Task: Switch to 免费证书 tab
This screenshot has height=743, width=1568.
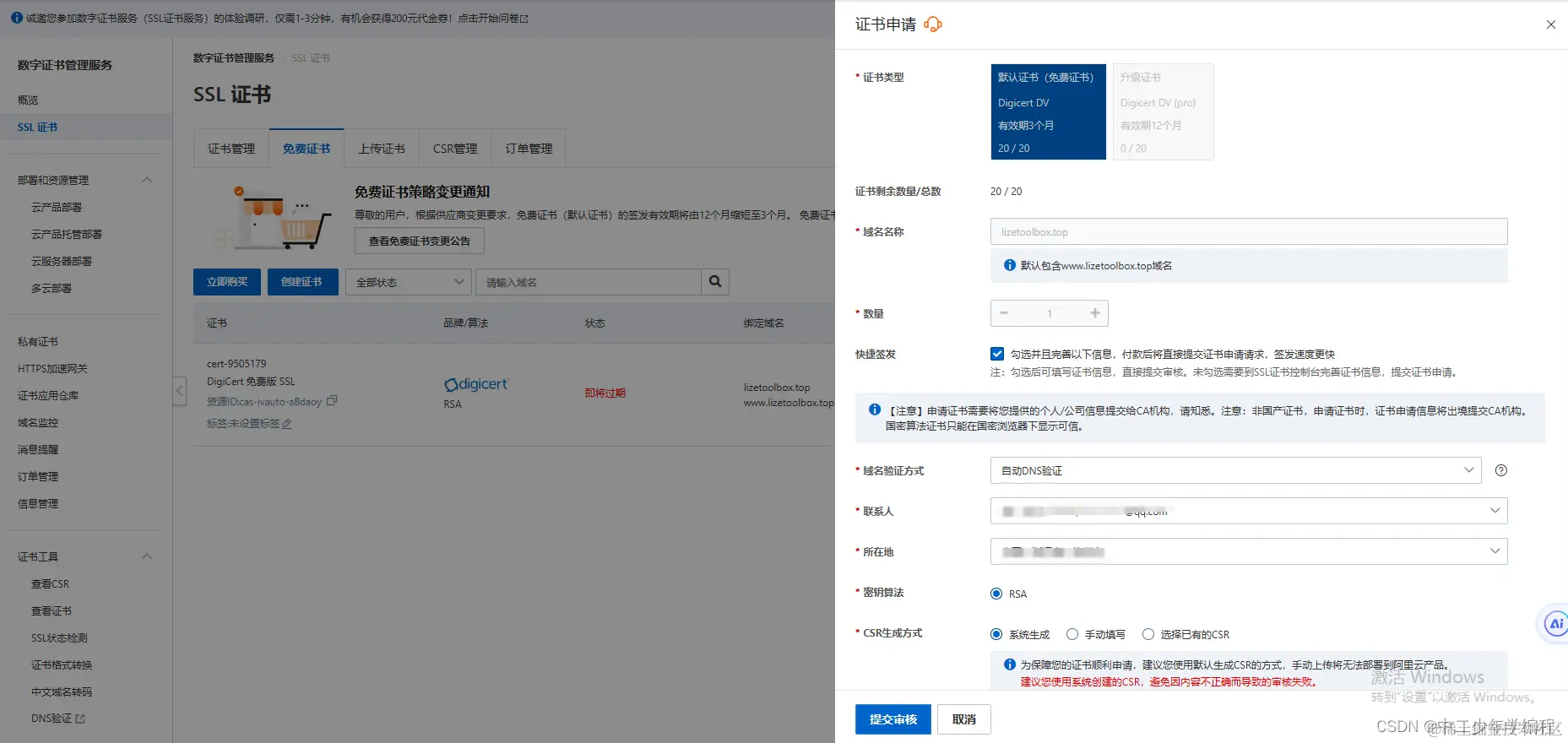Action: pos(307,149)
